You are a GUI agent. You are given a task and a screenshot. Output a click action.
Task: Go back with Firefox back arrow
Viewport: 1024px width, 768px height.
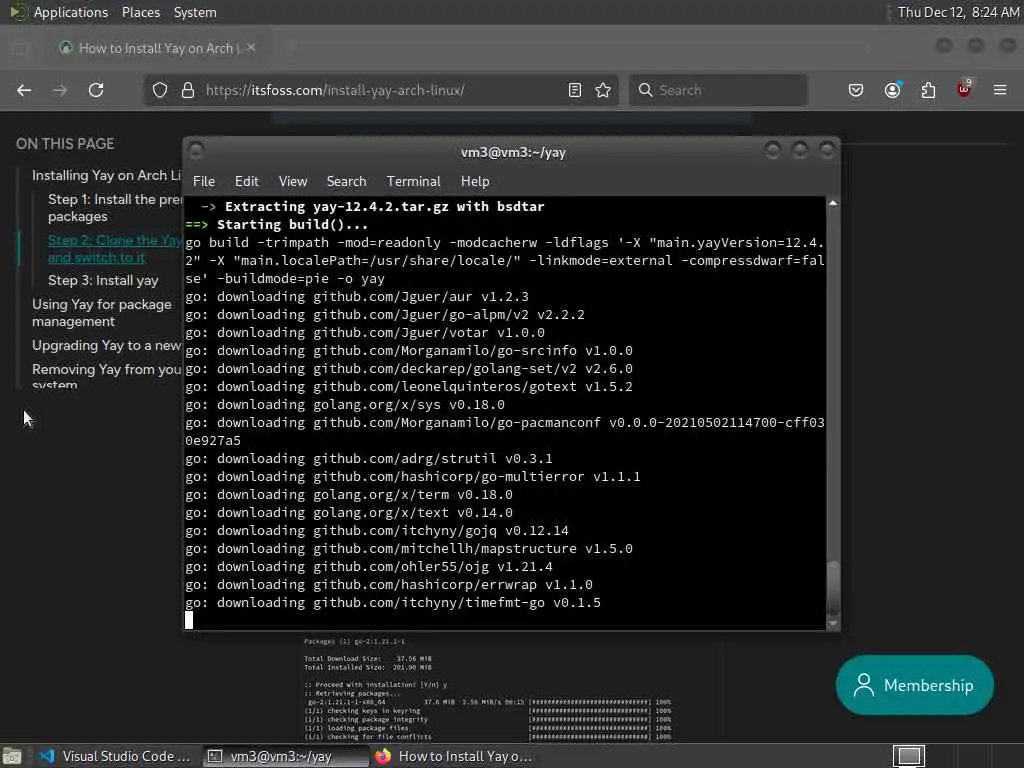tap(24, 90)
